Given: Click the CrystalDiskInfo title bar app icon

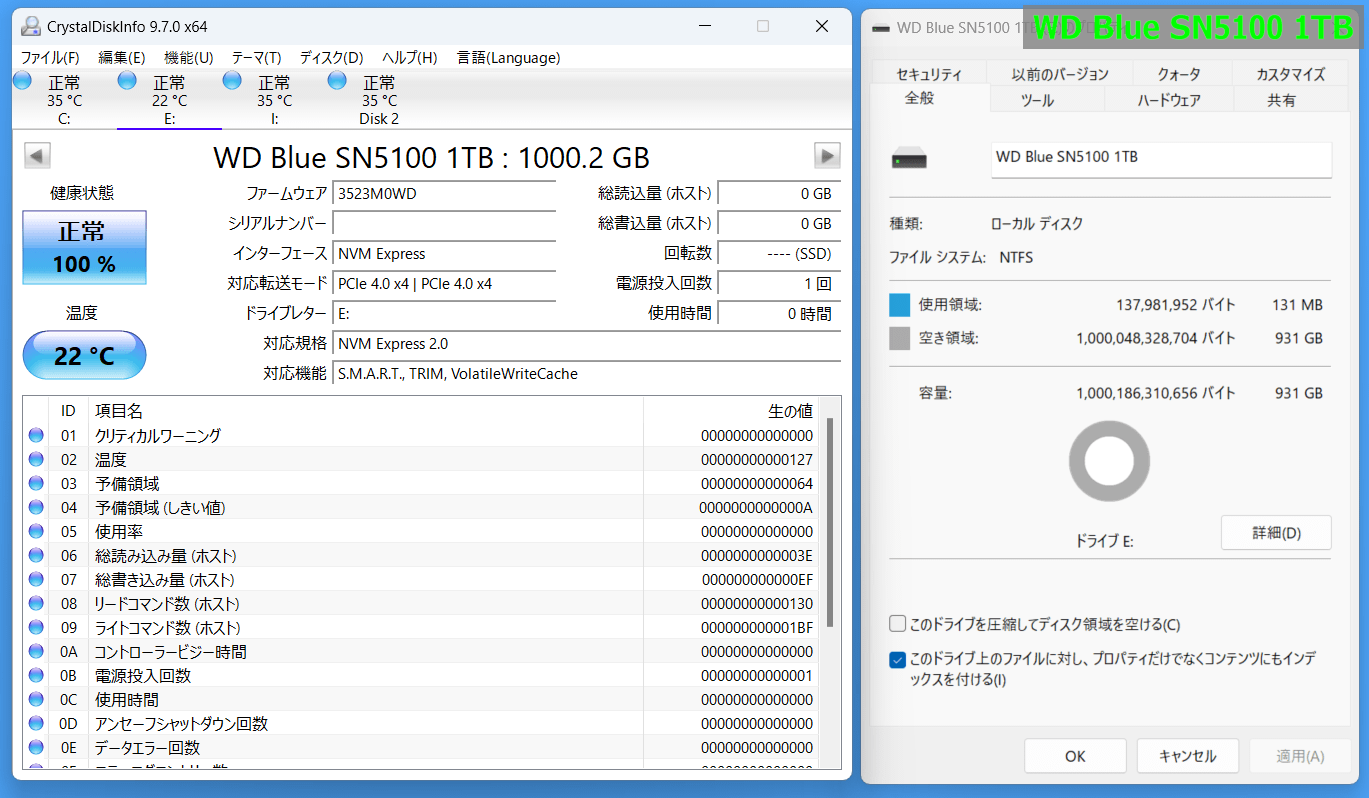Looking at the screenshot, I should 31,27.
